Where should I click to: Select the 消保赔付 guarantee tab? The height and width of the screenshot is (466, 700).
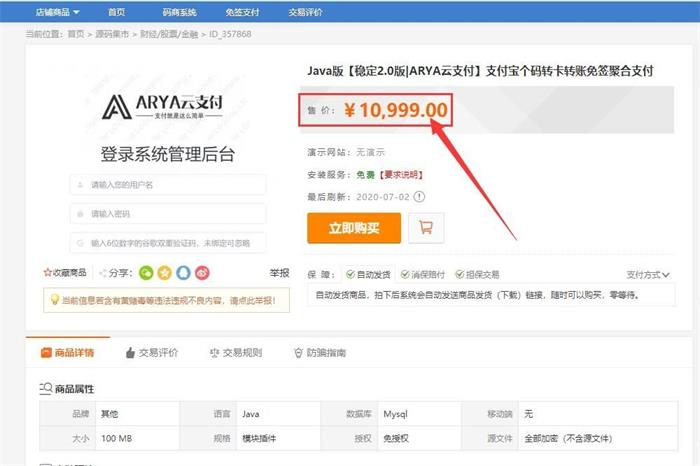tap(423, 275)
